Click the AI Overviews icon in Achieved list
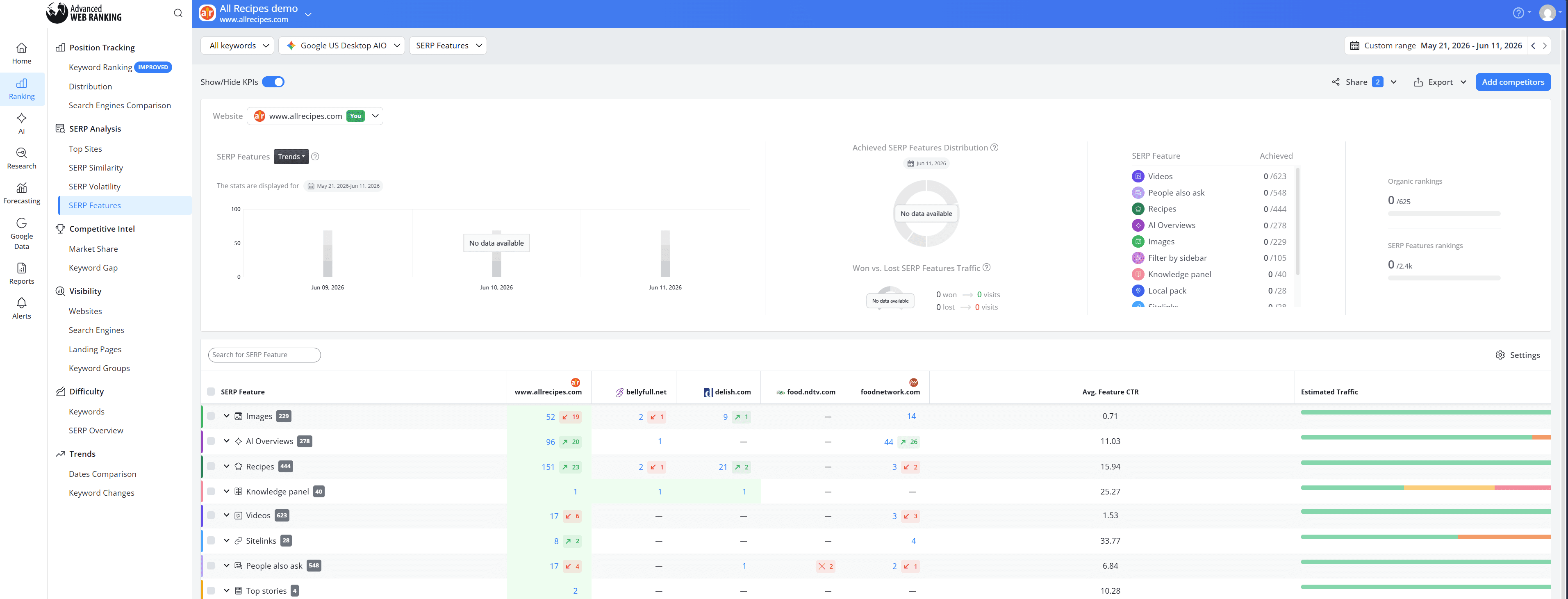Image resolution: width=1568 pixels, height=599 pixels. (x=1138, y=225)
